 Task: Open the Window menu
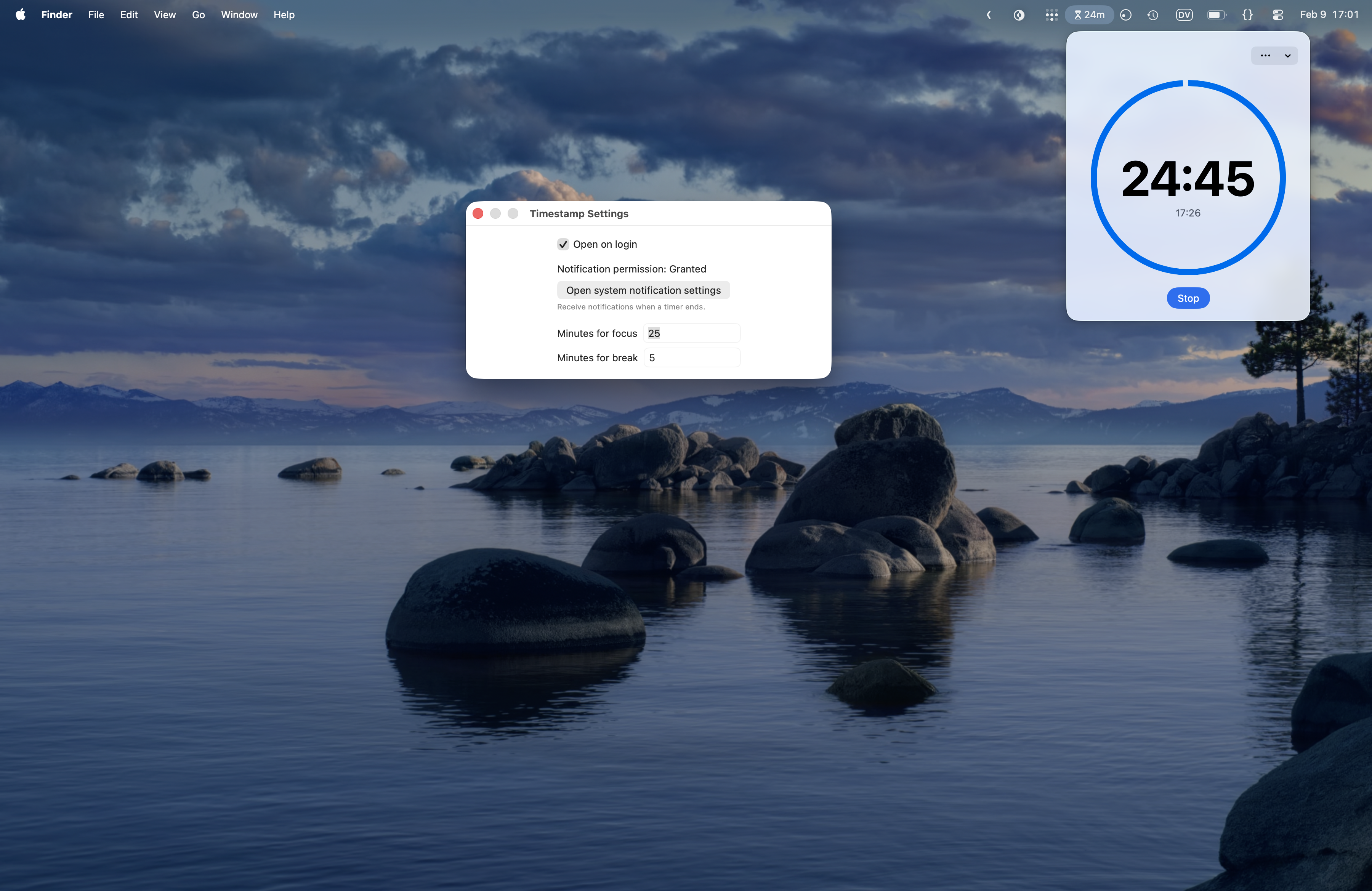239,14
